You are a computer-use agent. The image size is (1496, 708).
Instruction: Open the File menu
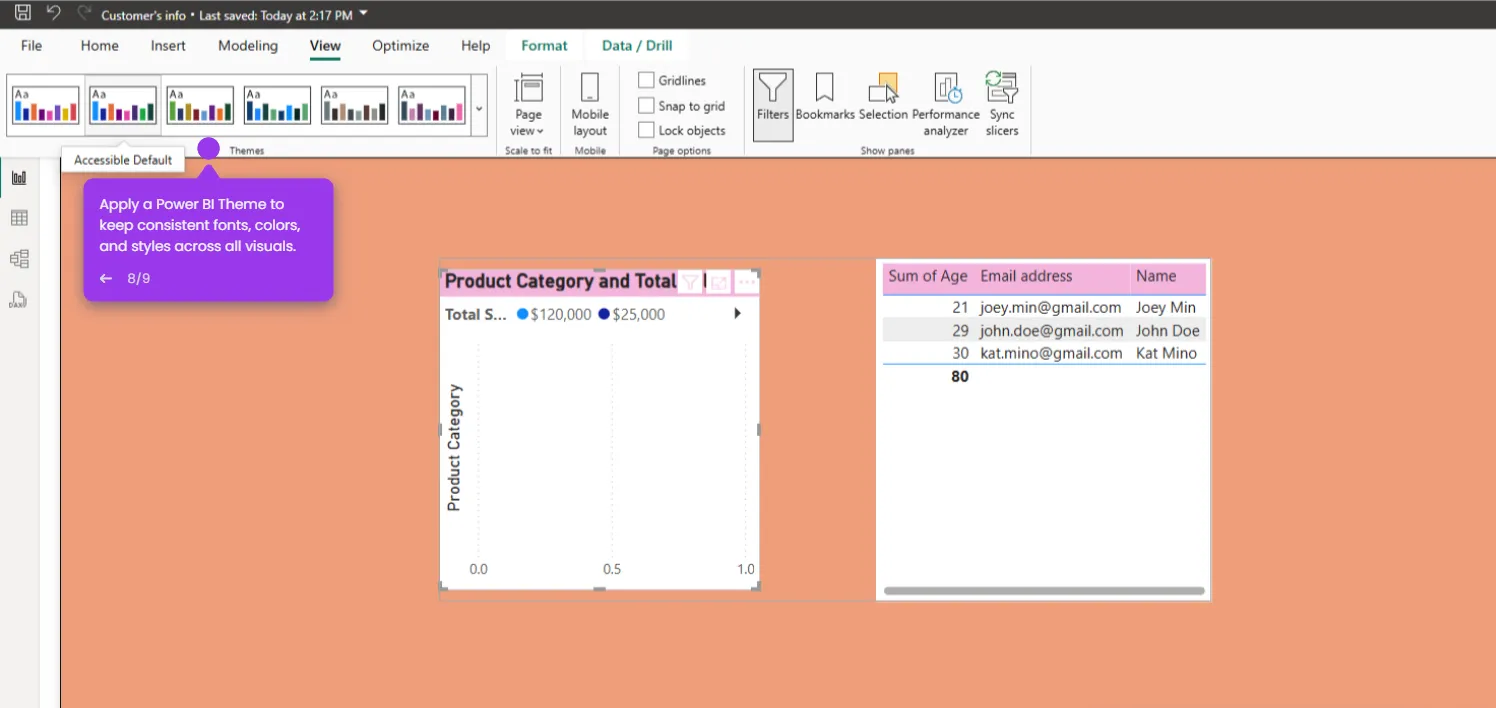coord(32,46)
